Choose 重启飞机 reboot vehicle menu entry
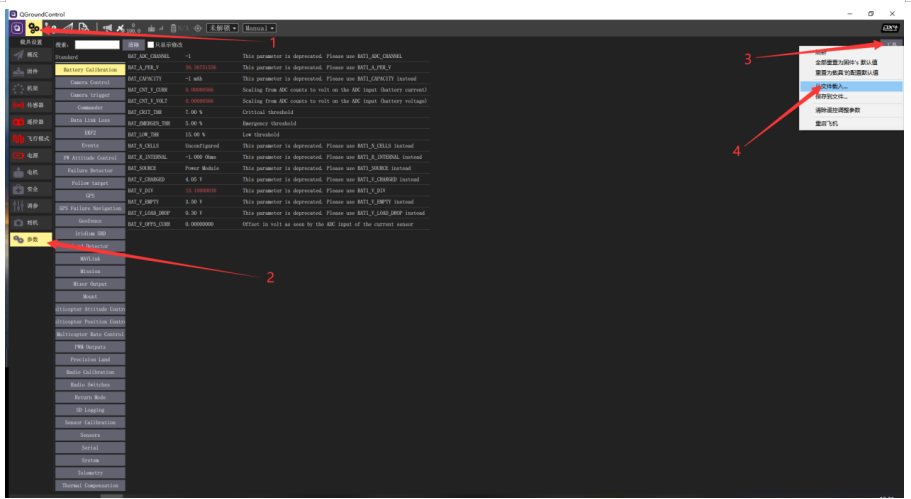Image resolution: width=911 pixels, height=499 pixels. (x=851, y=124)
